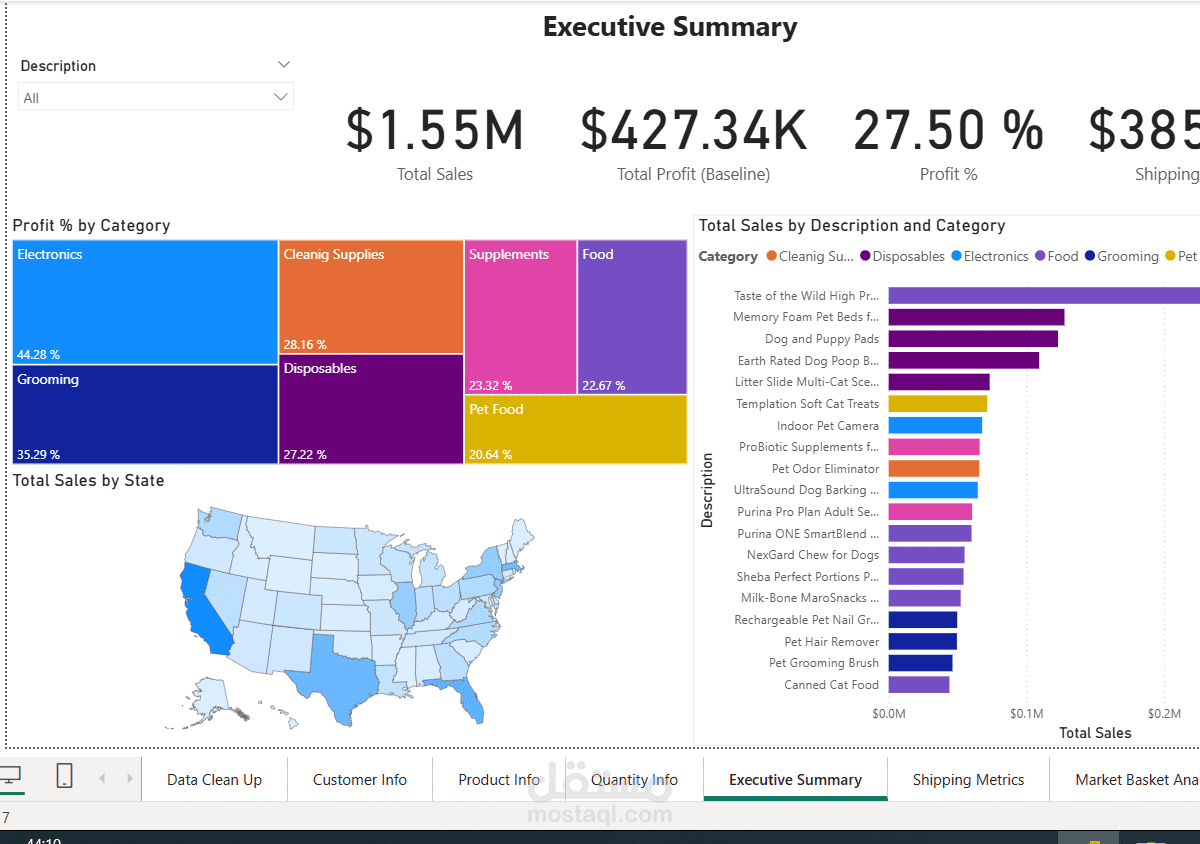Select the Supplements treemap tile
Image resolution: width=1200 pixels, height=844 pixels.
pos(521,317)
